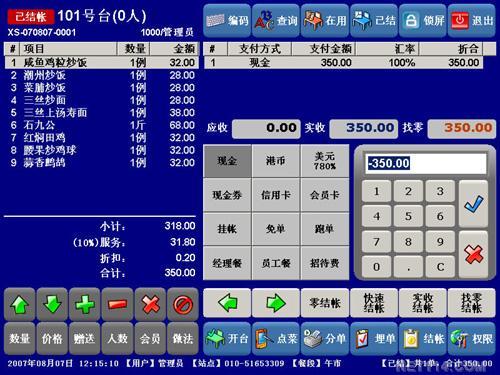Tap keypad decimal point key

[x=408, y=267]
